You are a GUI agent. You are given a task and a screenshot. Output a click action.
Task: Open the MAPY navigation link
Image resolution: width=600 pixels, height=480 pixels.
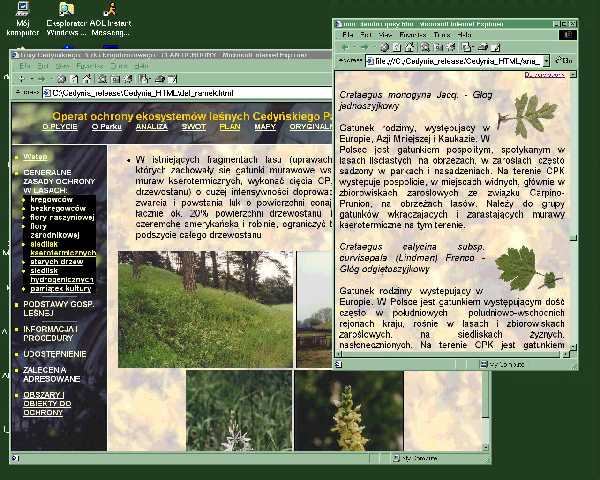pyautogui.click(x=265, y=127)
